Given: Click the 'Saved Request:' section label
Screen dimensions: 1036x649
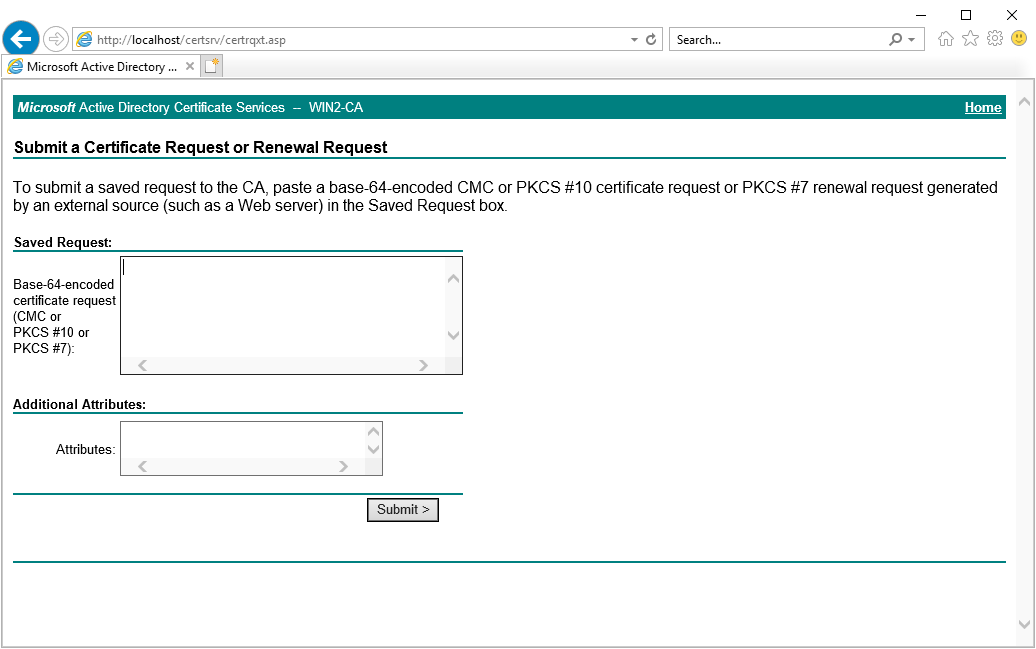Looking at the screenshot, I should point(63,243).
